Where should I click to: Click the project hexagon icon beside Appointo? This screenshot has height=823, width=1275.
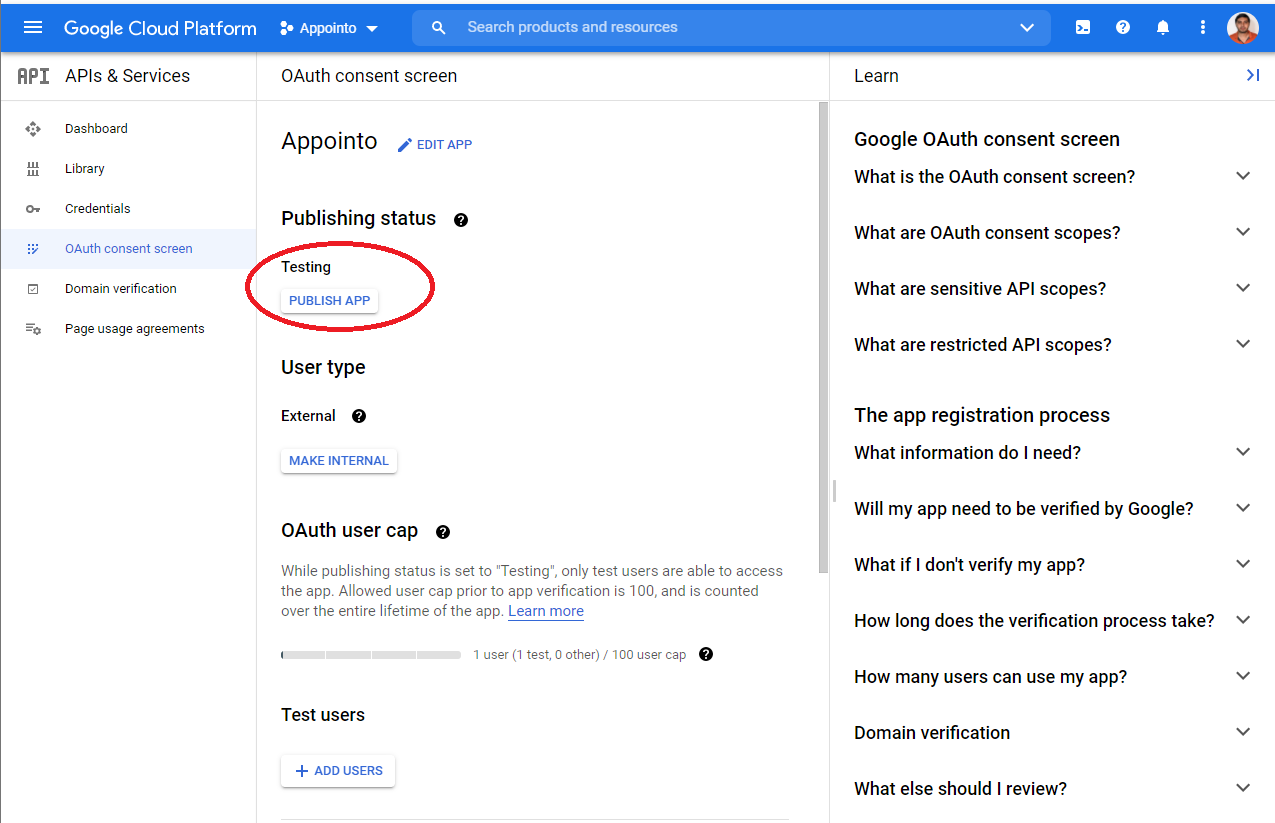(287, 28)
